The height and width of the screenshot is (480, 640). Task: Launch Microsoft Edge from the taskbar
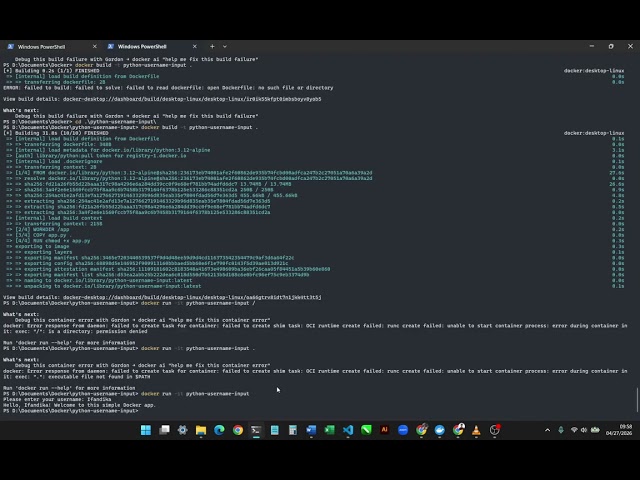coord(219,430)
